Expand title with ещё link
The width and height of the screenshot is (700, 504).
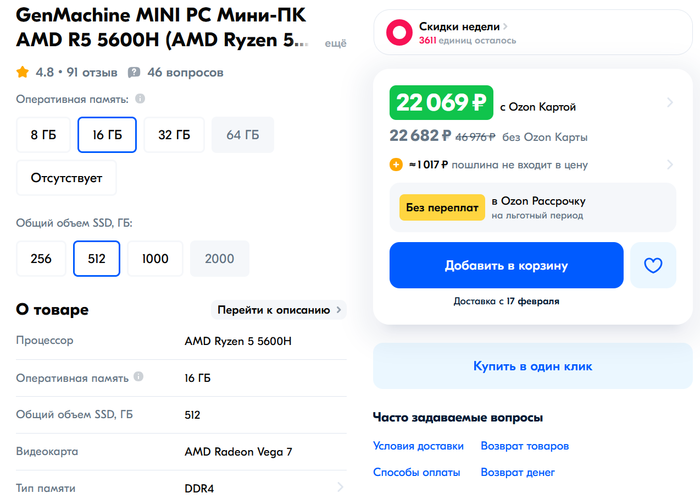(x=335, y=43)
